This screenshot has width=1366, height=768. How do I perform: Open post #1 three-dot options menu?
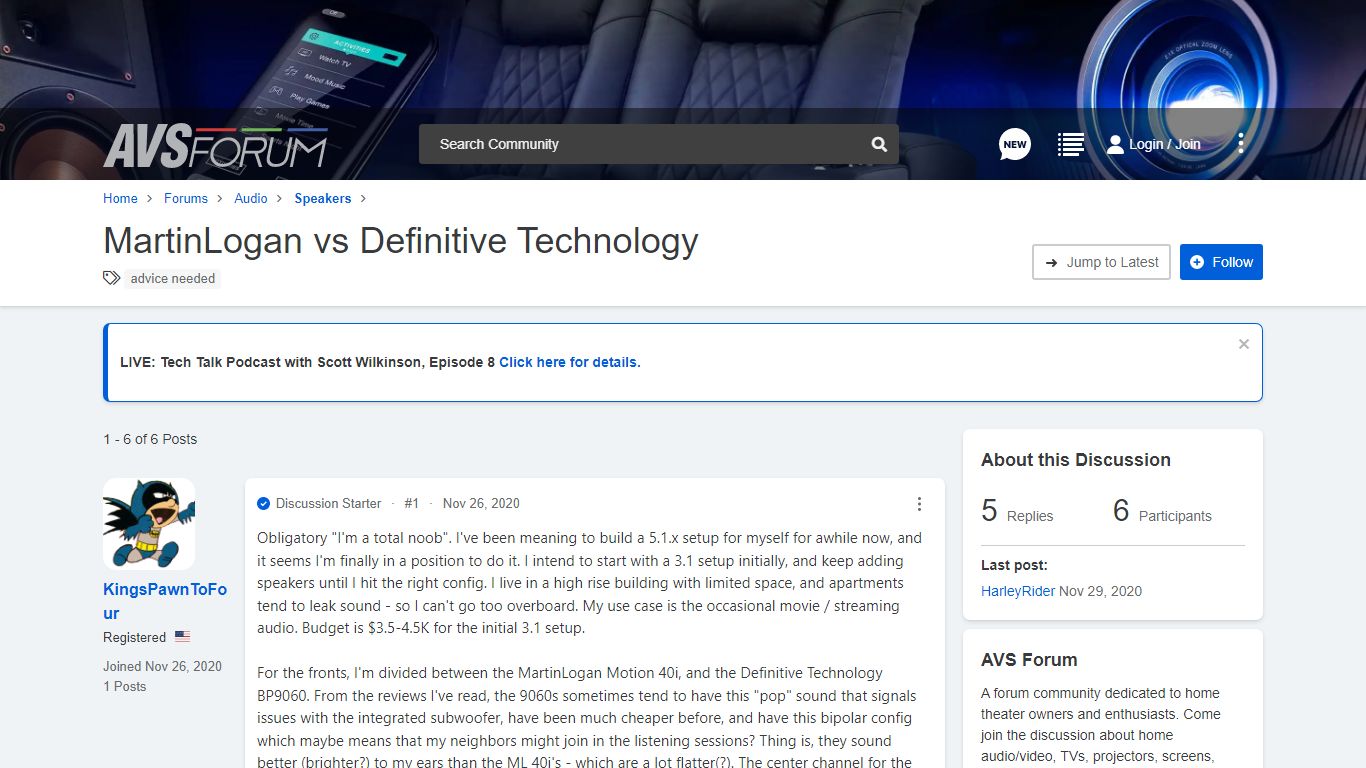(x=919, y=504)
